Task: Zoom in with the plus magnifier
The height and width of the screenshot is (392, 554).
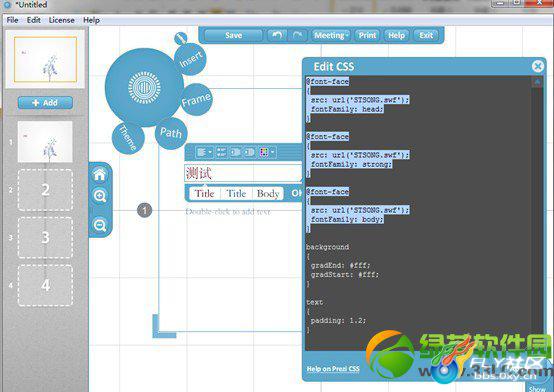Action: [x=100, y=195]
